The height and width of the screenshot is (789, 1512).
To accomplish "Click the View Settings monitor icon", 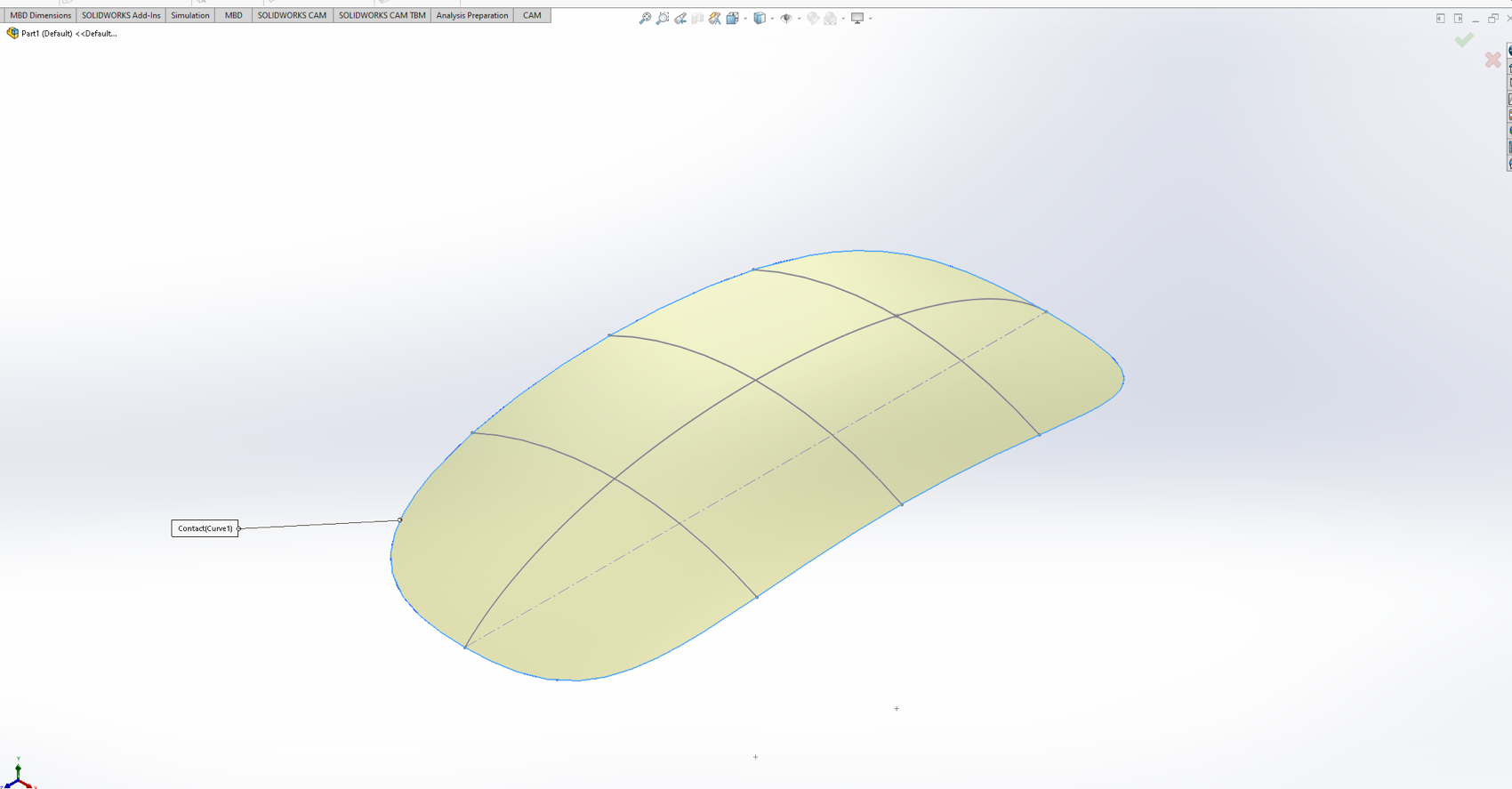I will coord(857,18).
